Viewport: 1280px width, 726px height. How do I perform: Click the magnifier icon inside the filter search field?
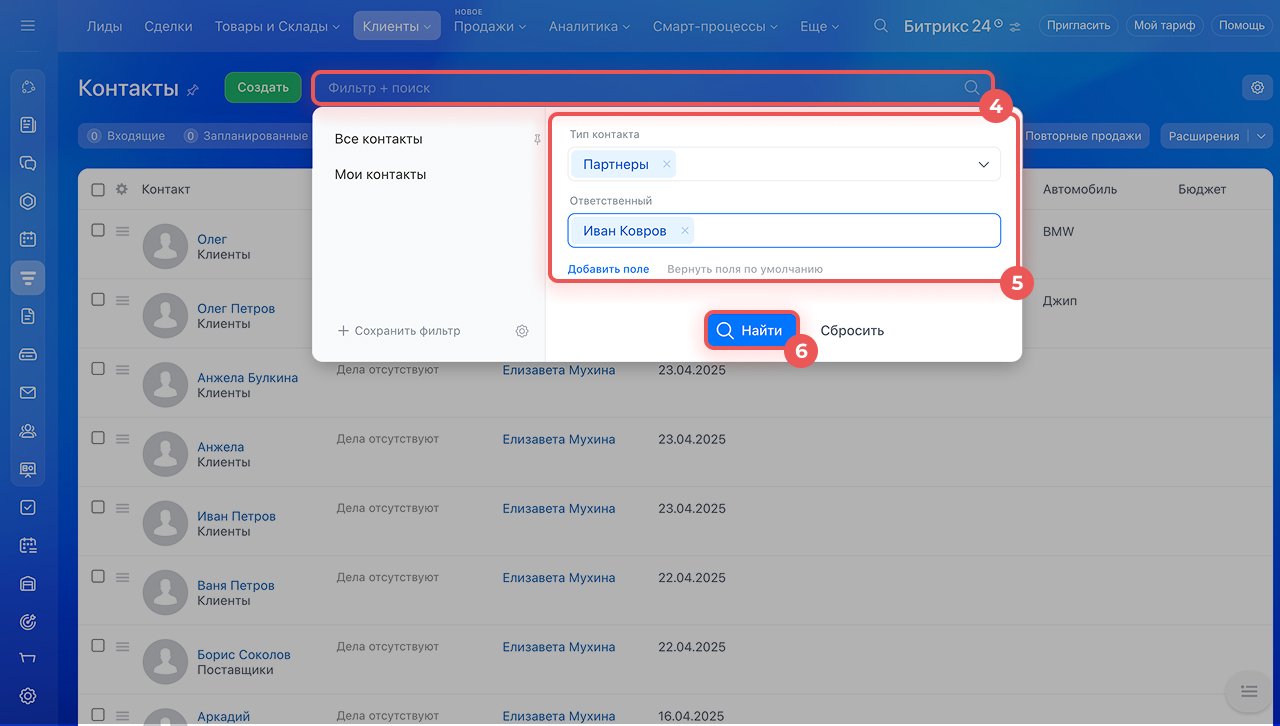coord(972,88)
